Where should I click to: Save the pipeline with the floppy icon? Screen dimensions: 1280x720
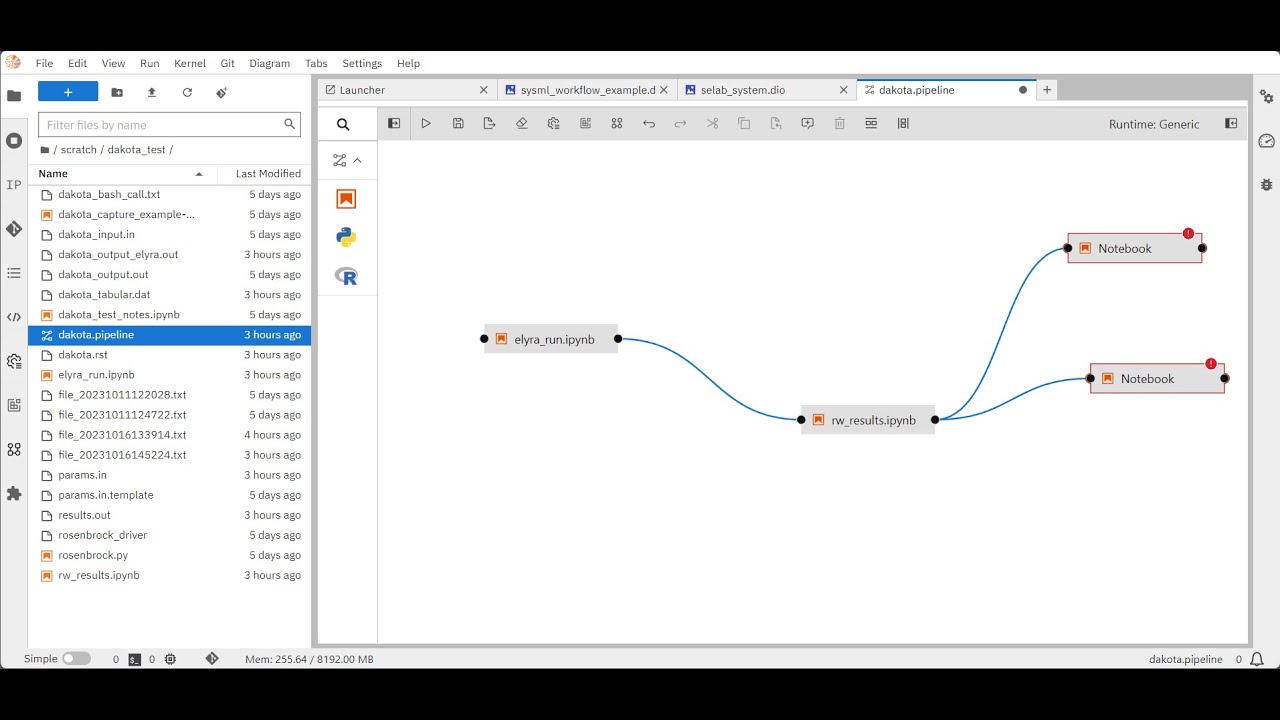click(x=458, y=124)
